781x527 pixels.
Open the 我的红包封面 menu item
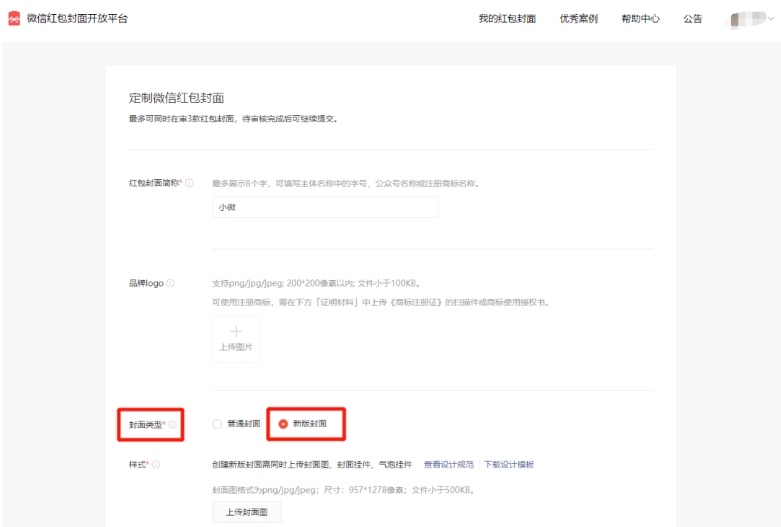click(507, 19)
